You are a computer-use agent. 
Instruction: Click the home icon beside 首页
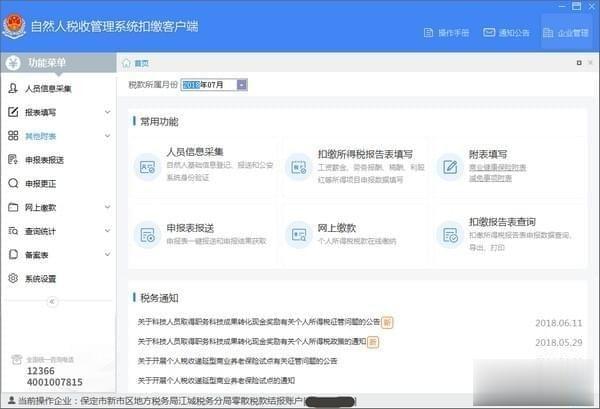[126, 63]
